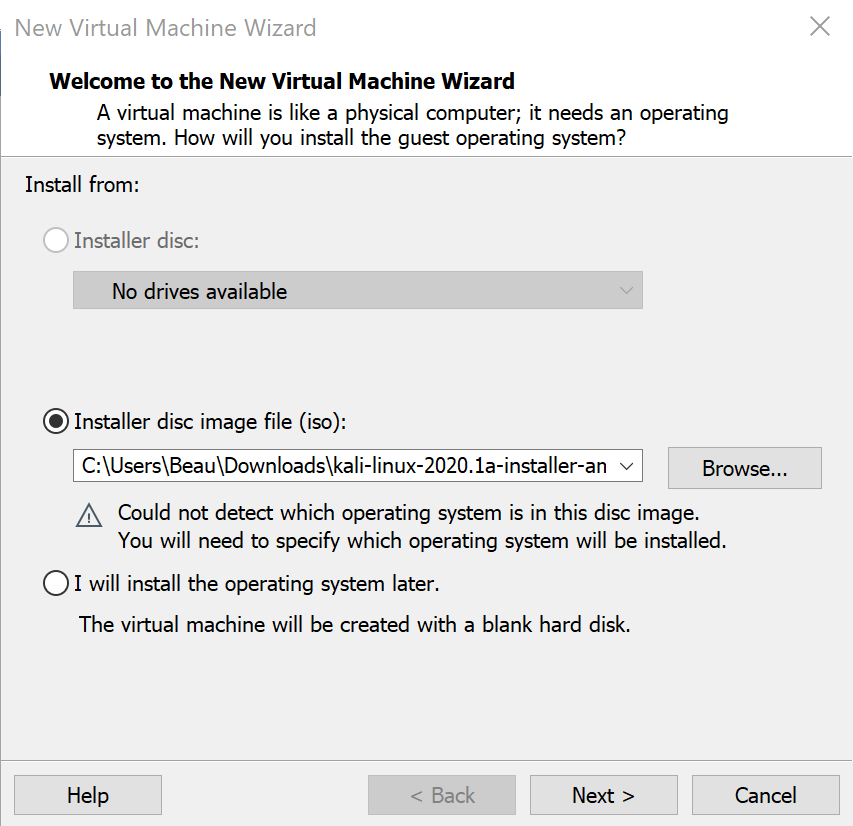Expand the chevron of the installer disc drive list

626,290
